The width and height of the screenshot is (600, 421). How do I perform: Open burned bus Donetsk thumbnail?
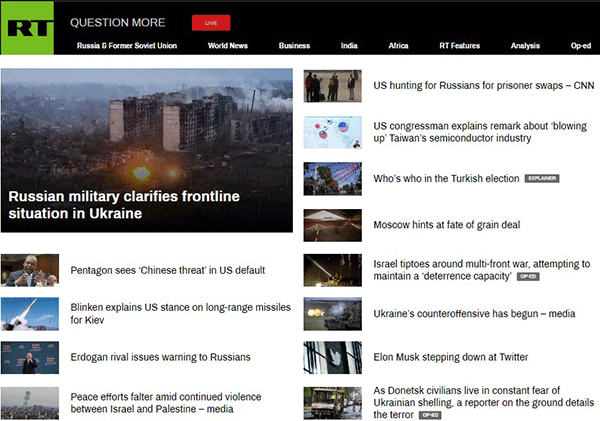(333, 403)
